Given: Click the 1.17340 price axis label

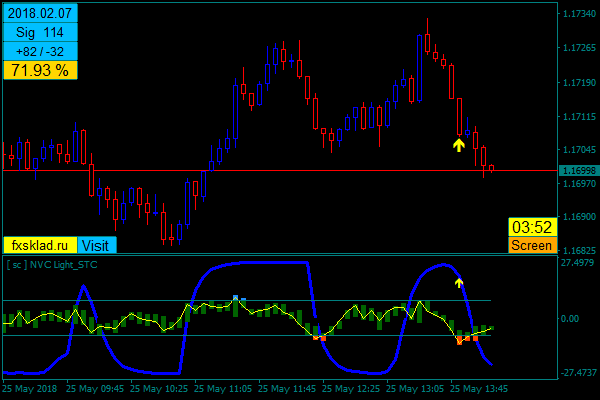Looking at the screenshot, I should pos(577,14).
